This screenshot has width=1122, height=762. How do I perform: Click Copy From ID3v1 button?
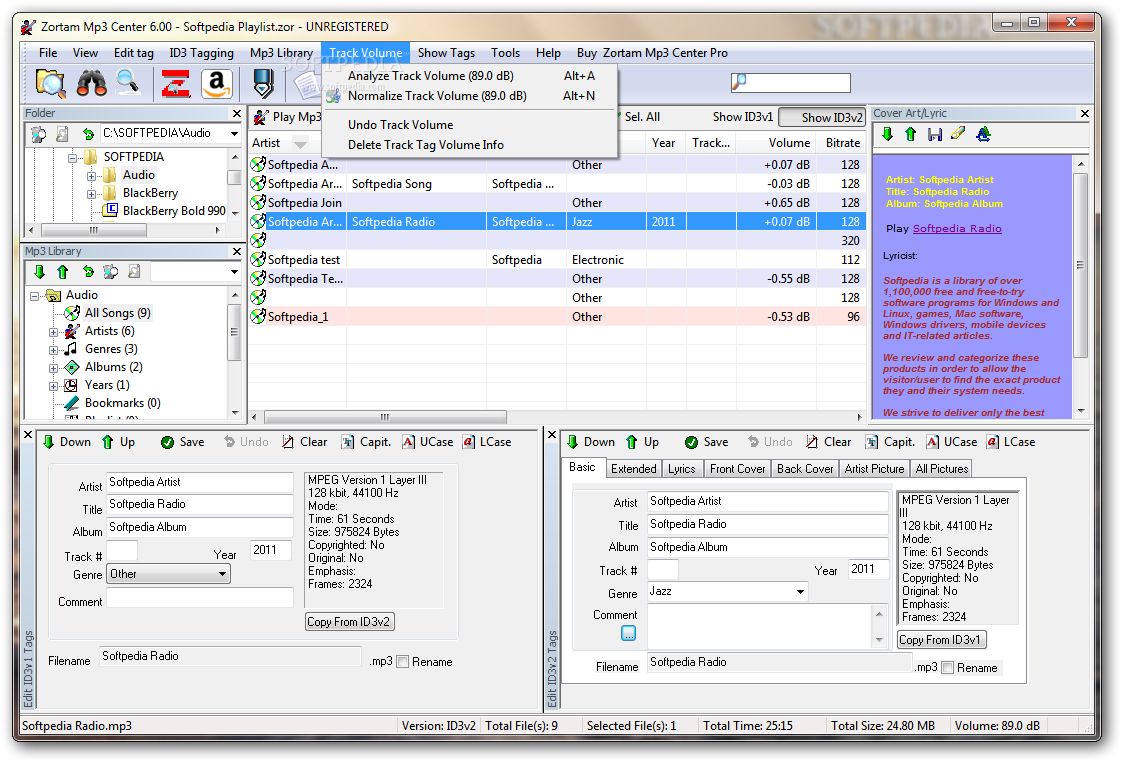941,640
